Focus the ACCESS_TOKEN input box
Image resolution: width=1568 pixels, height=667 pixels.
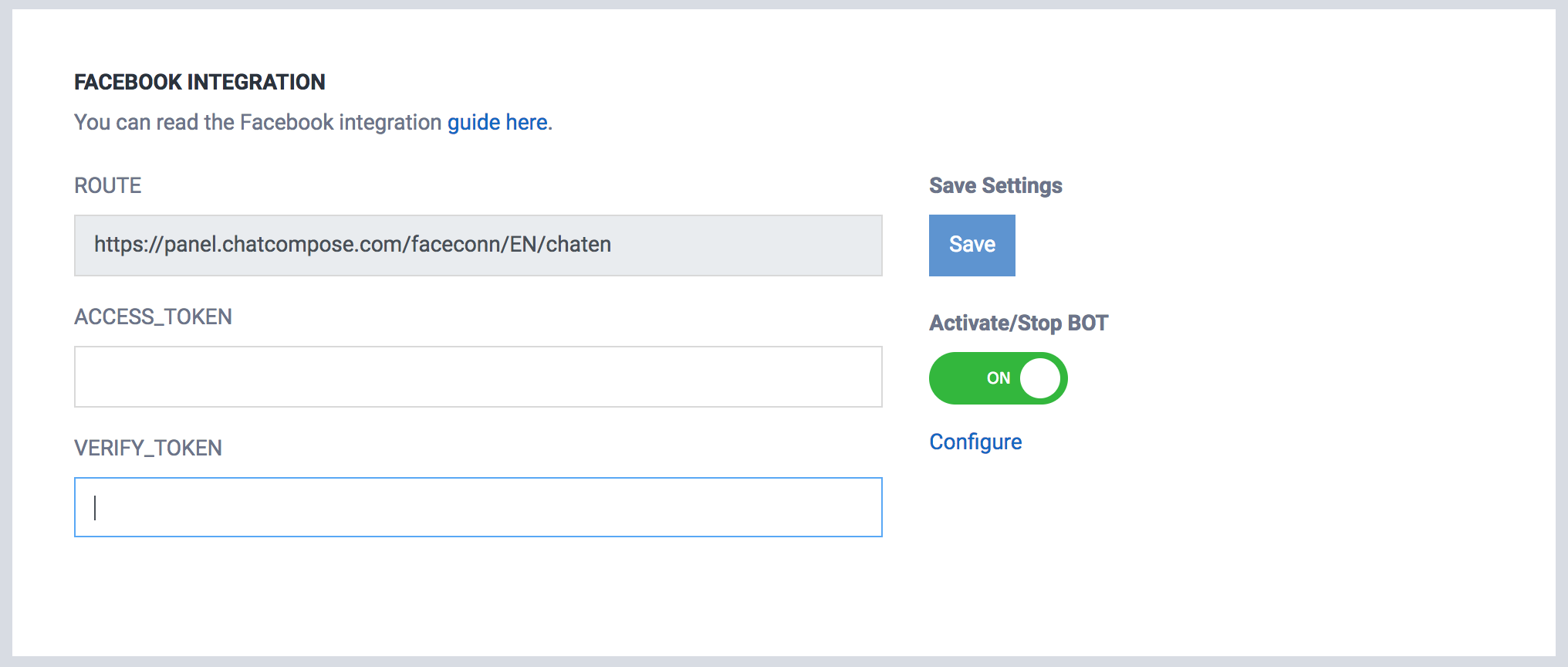point(478,377)
